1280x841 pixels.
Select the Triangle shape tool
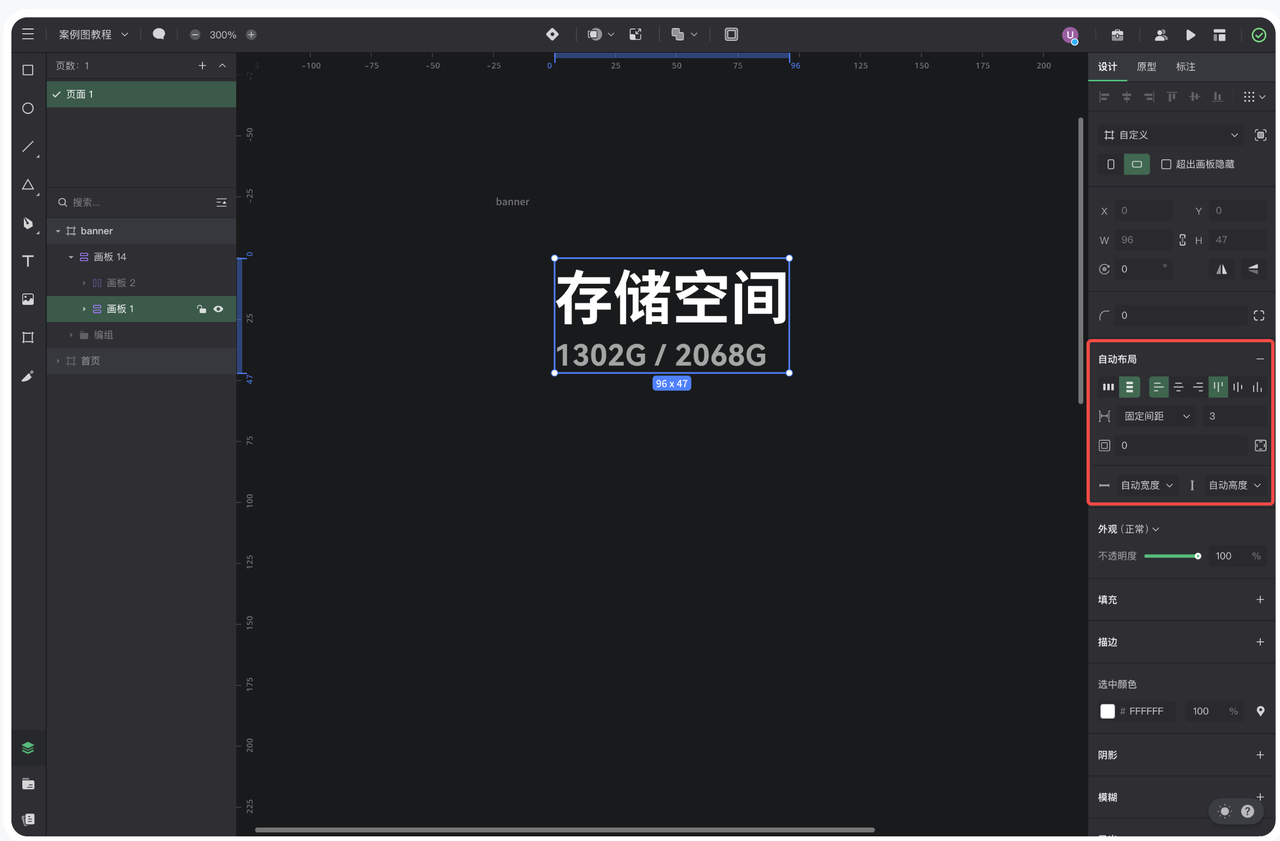point(28,185)
